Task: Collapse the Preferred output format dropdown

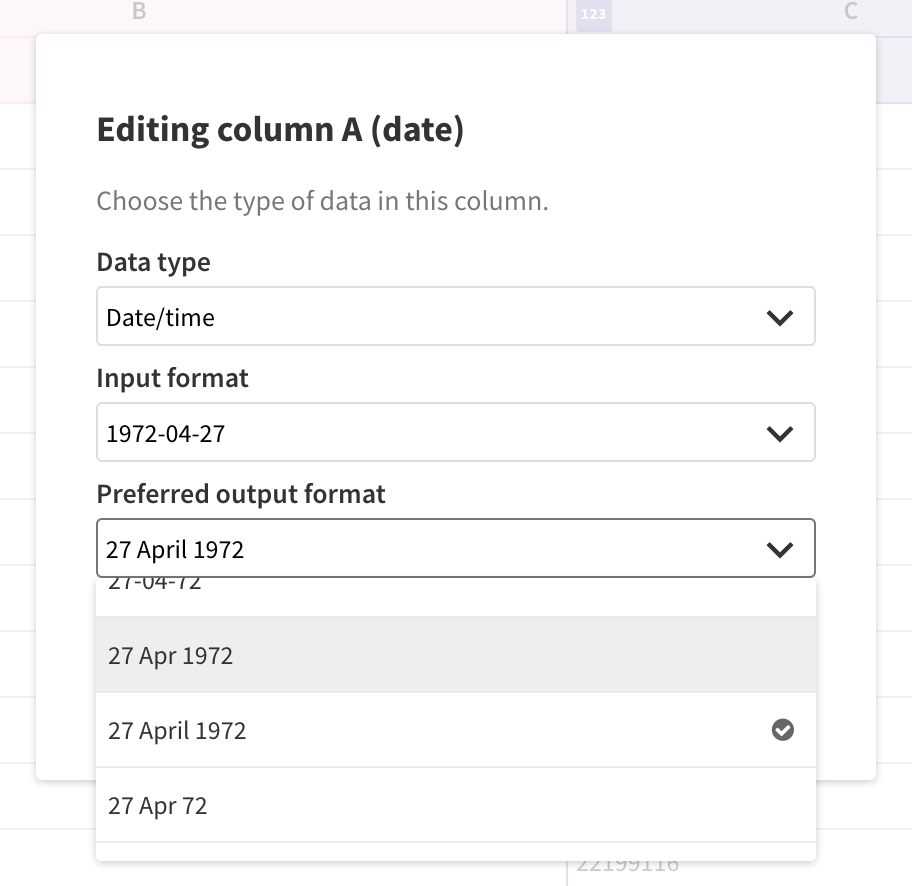Action: point(455,548)
